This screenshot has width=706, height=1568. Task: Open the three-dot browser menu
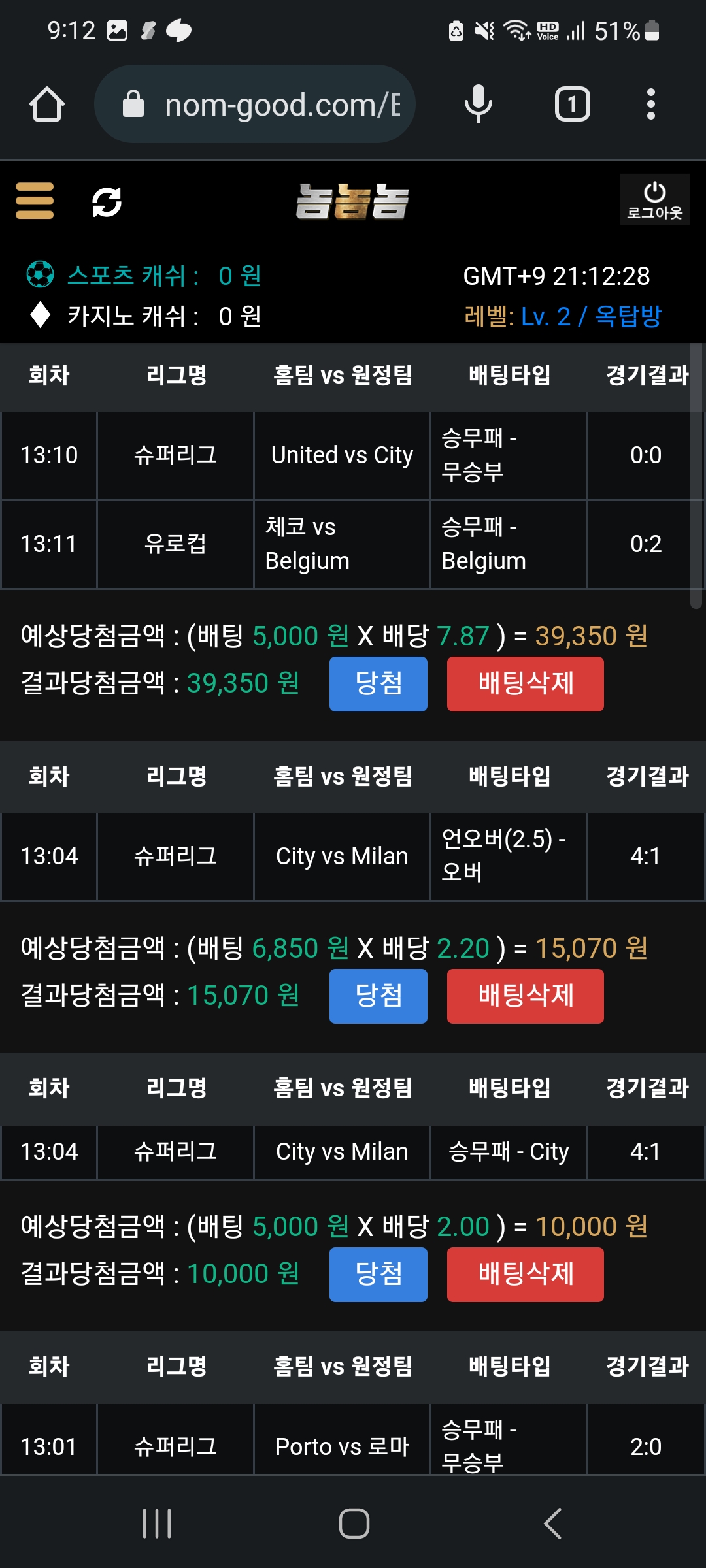pyautogui.click(x=650, y=104)
